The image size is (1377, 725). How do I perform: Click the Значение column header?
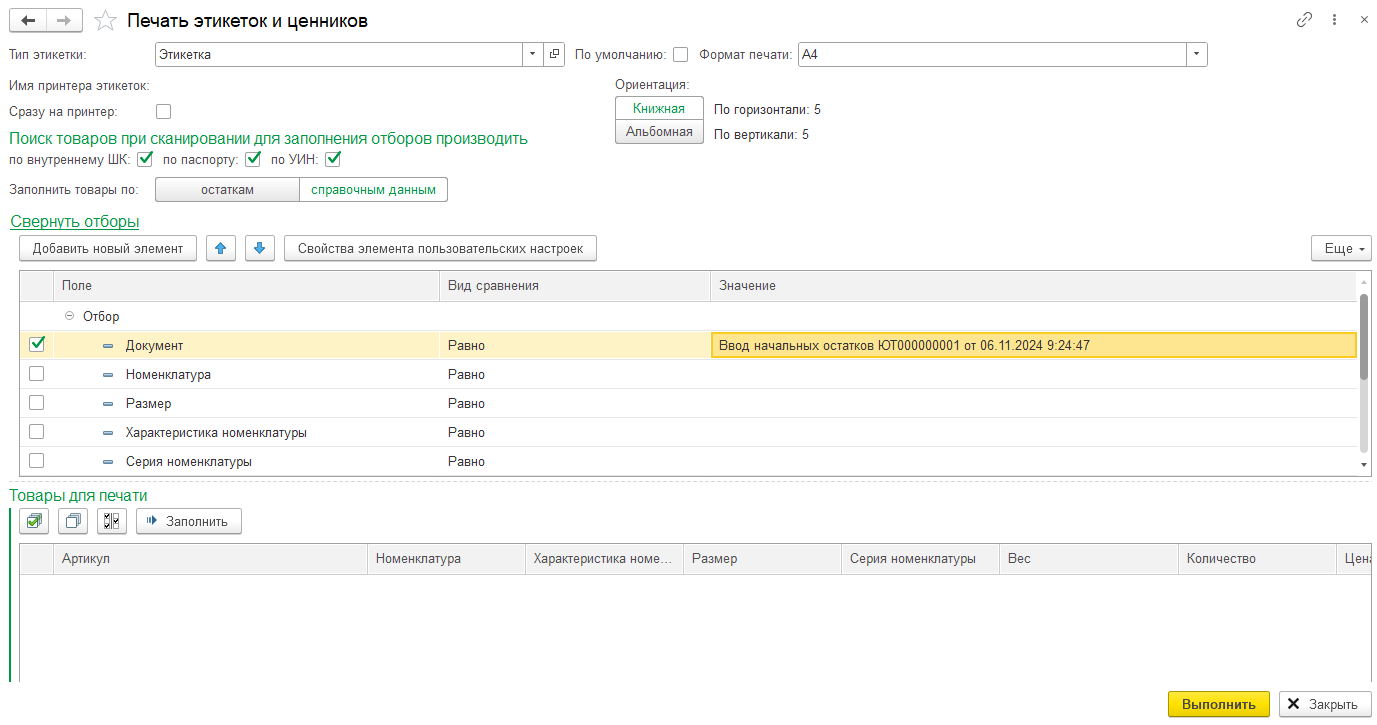(x=1034, y=285)
